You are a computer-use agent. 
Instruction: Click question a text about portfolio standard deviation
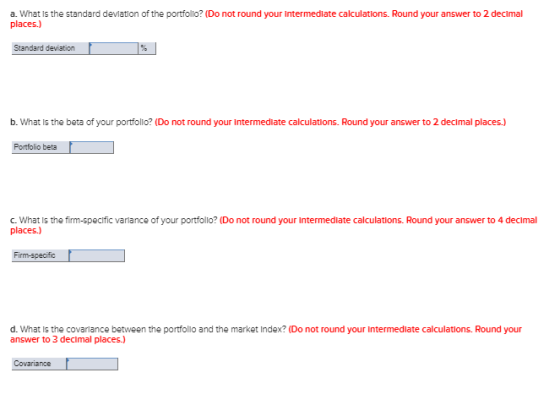(x=106, y=14)
